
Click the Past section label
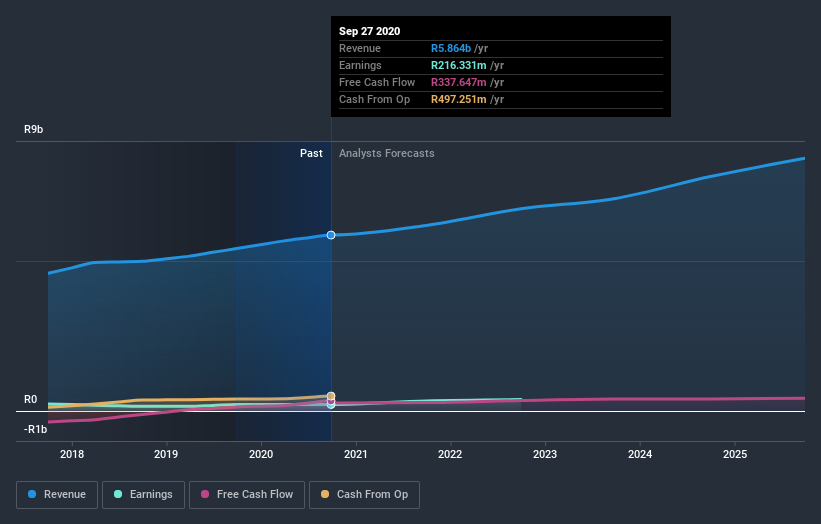[x=311, y=153]
